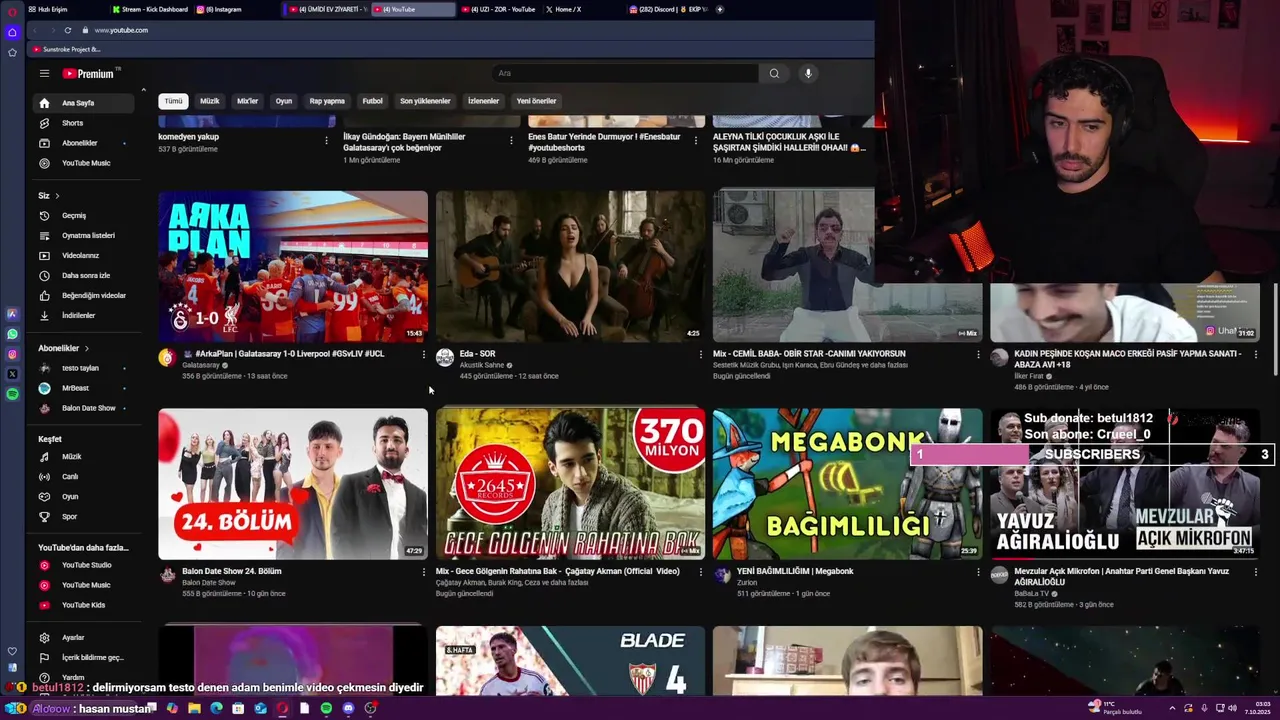This screenshot has width=1280, height=720.
Task: Click the Ara search field
Action: 625,73
